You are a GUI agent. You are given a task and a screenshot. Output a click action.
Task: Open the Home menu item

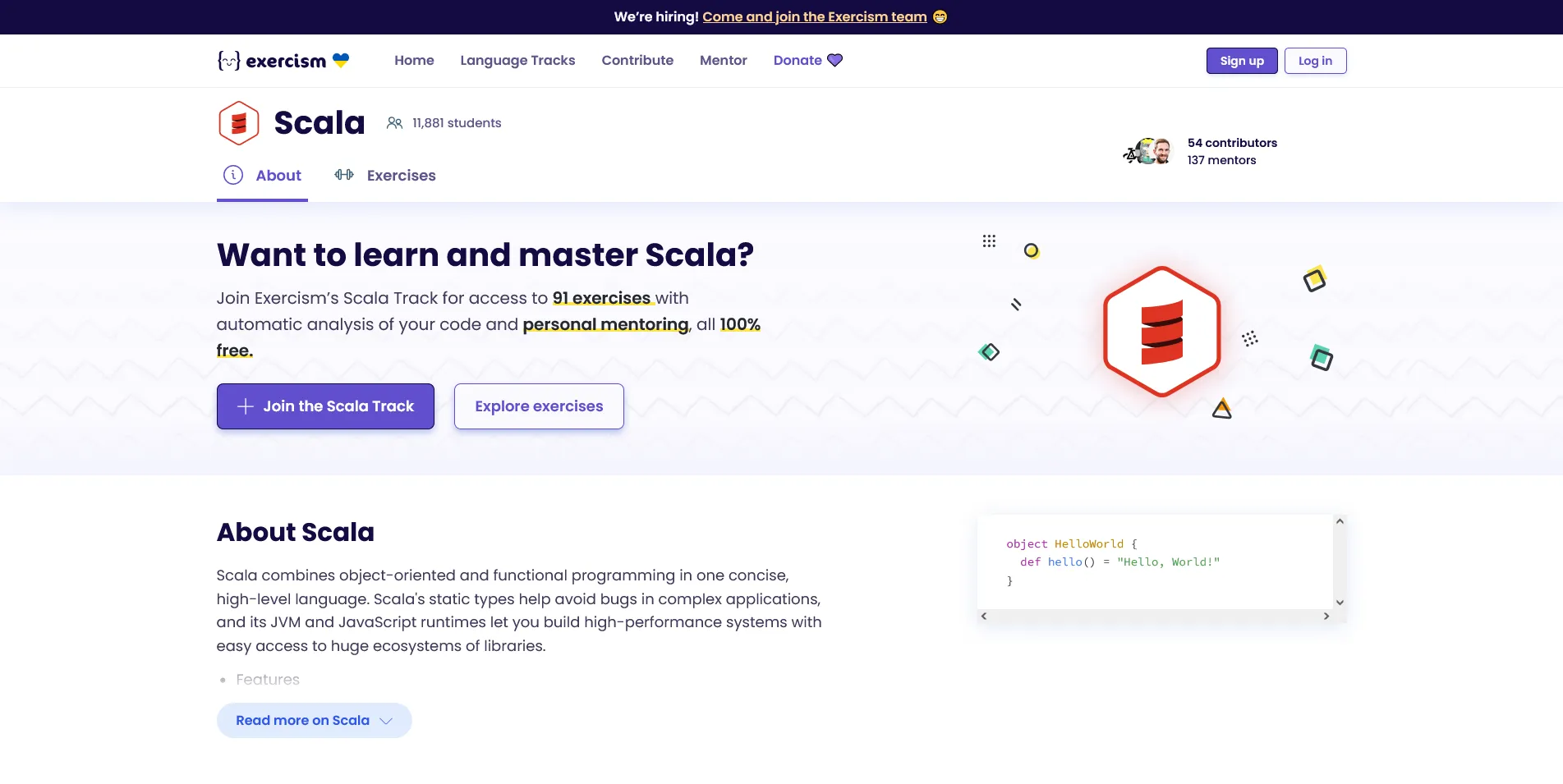(x=414, y=60)
